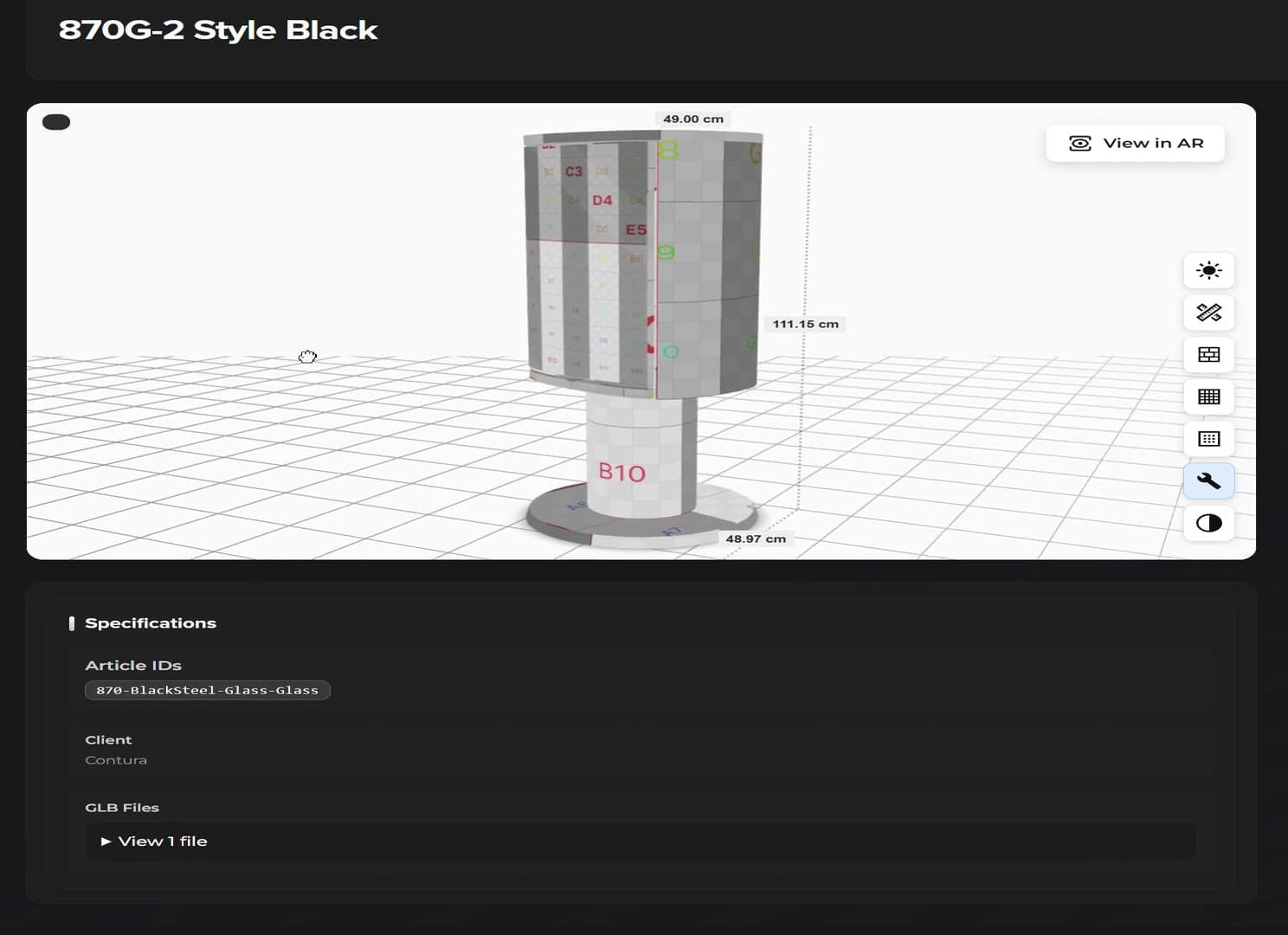Screen dimensions: 1288x935
Task: Click the 870-BlackSteel-Glass-Glass article ID tag
Action: 207,690
